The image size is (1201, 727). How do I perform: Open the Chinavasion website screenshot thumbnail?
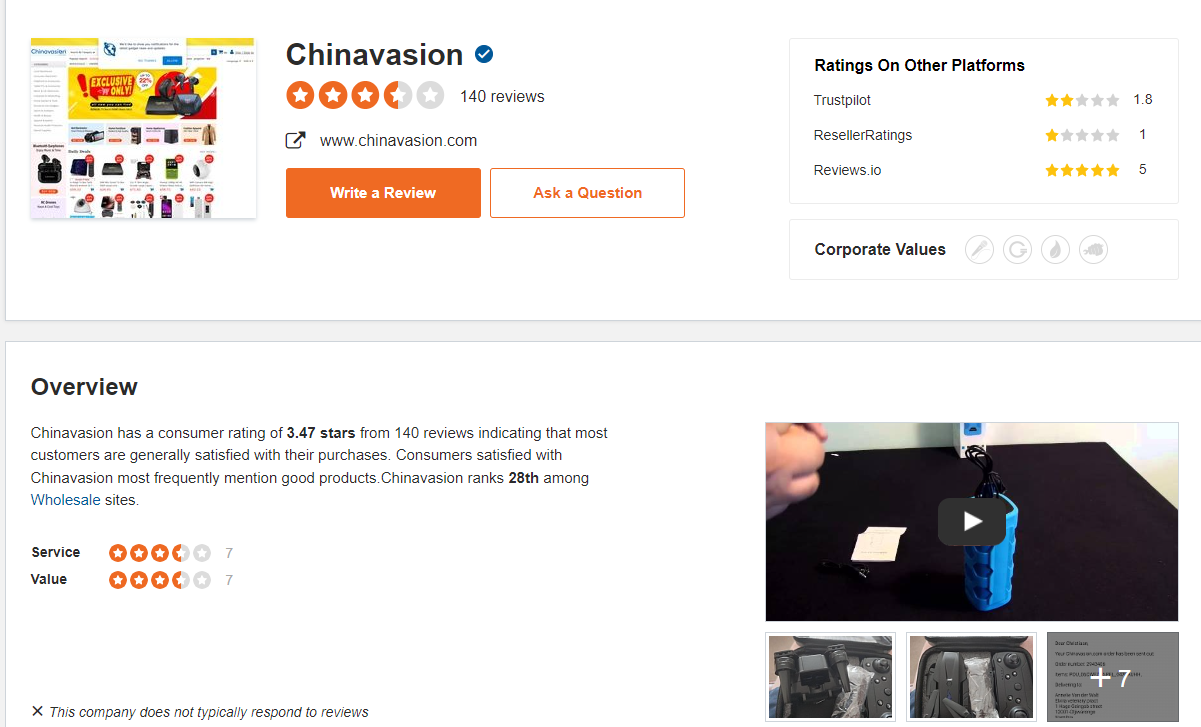(143, 128)
